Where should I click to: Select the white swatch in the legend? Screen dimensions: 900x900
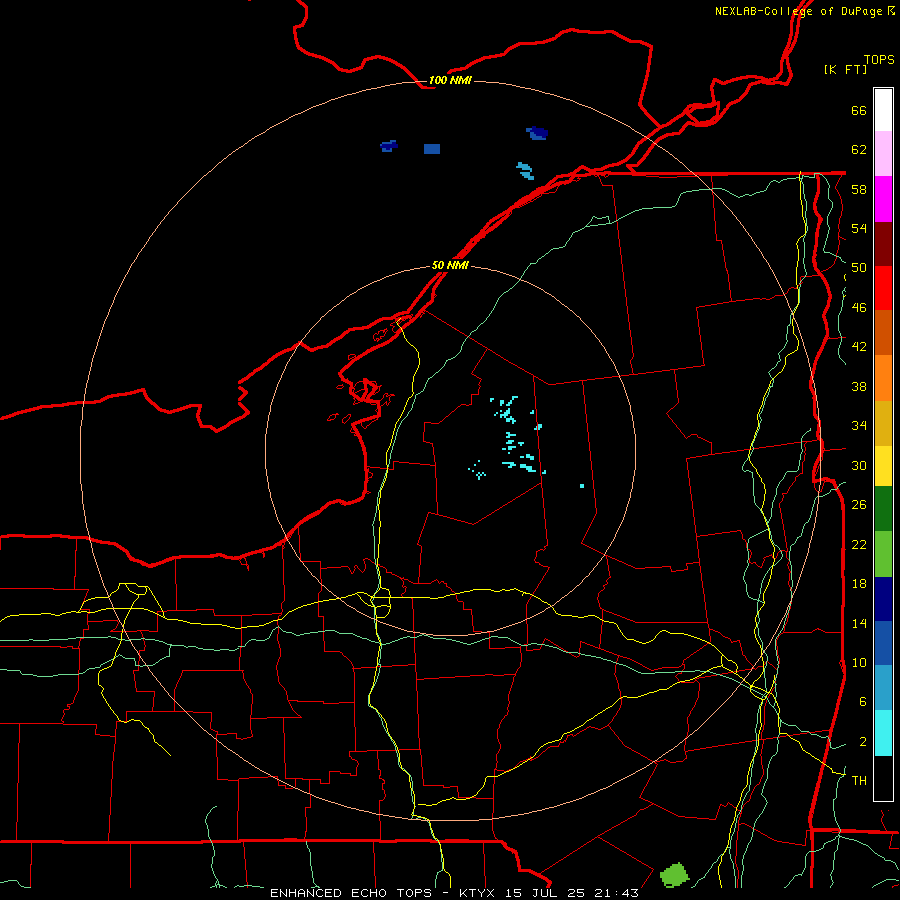883,110
